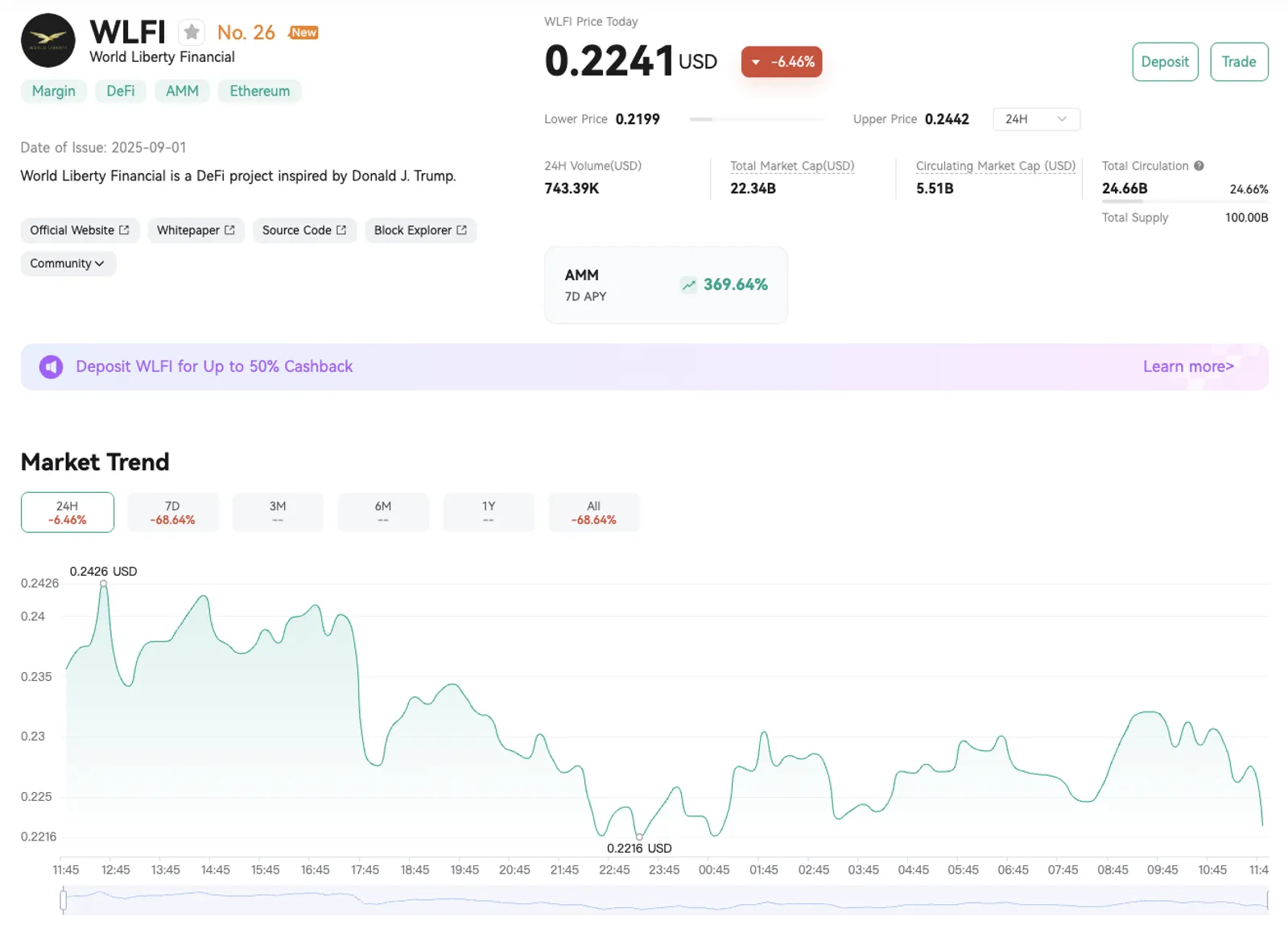1288x929 pixels.
Task: Click the 369.64% APY value
Action: (x=736, y=285)
